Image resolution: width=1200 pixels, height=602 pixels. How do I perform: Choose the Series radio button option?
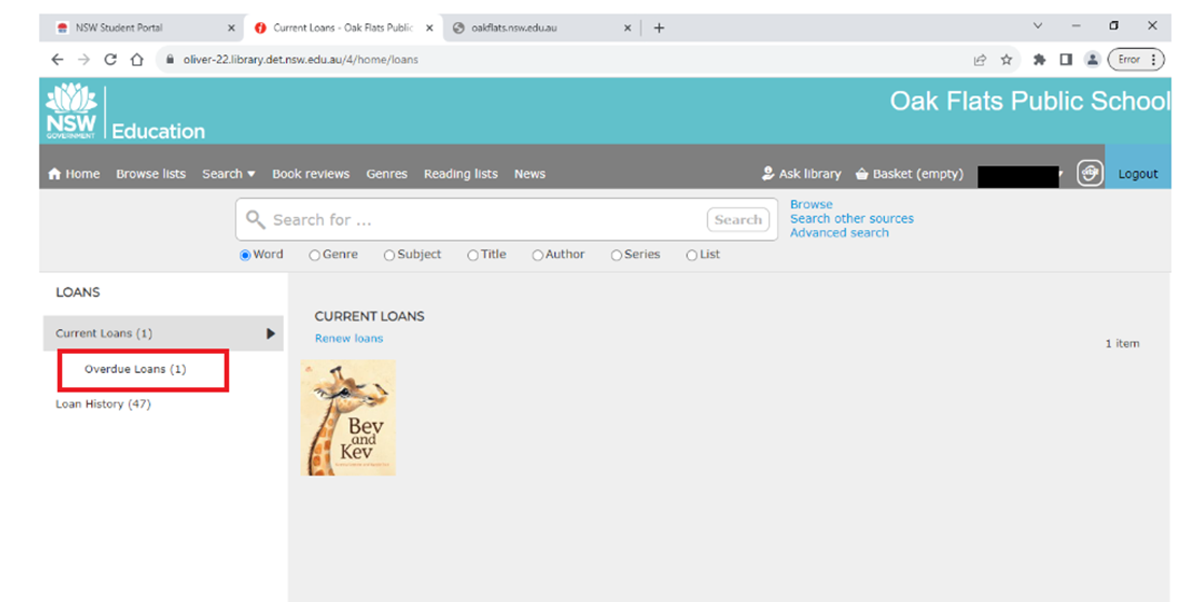tap(616, 255)
